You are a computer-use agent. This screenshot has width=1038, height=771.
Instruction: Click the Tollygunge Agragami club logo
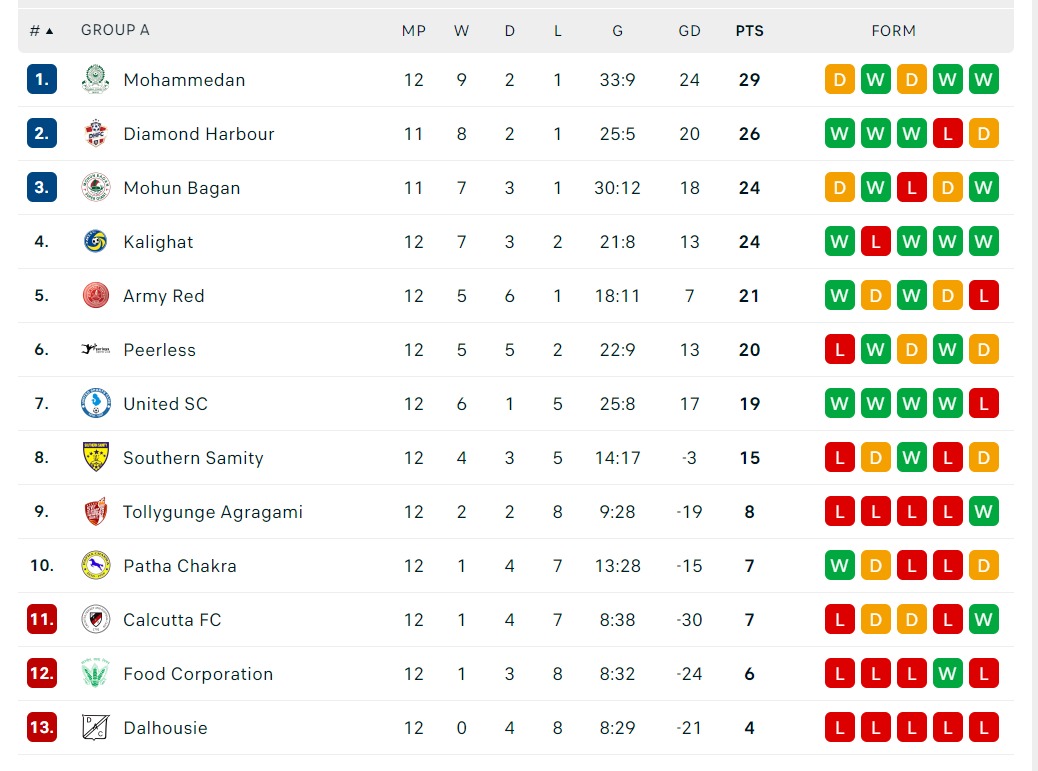(x=96, y=512)
